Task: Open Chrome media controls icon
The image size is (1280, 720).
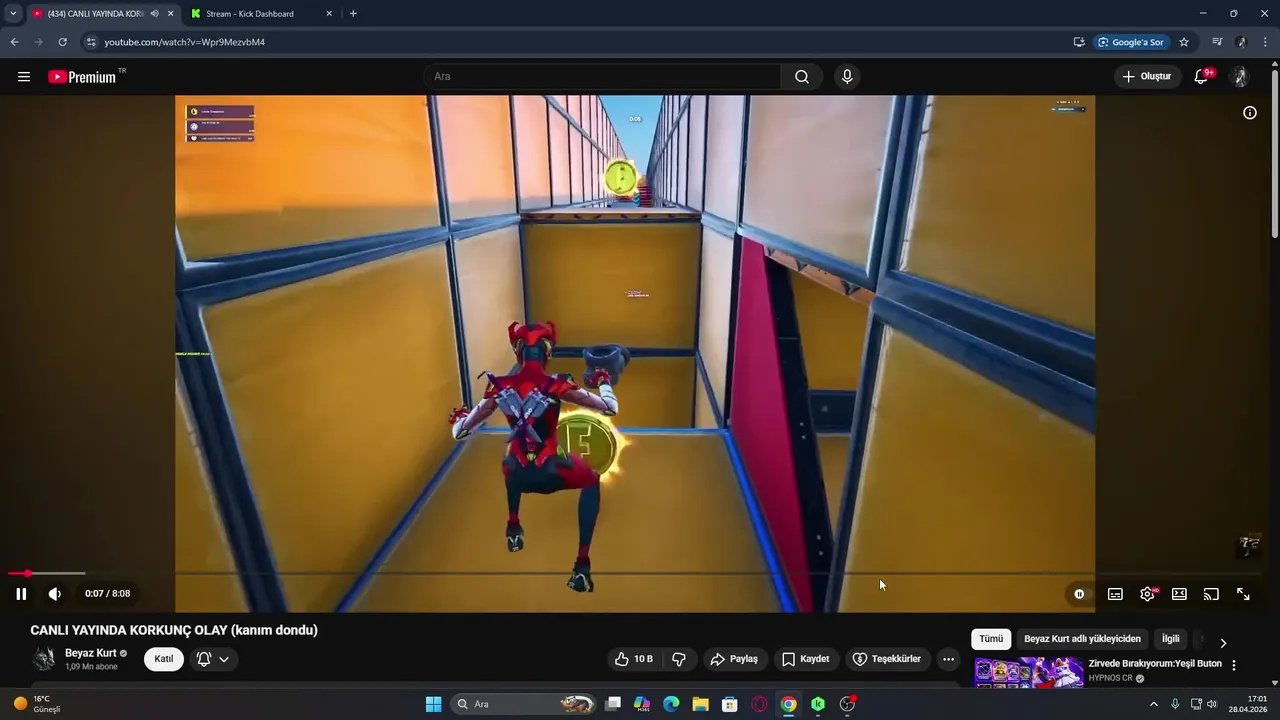Action: tap(1217, 42)
